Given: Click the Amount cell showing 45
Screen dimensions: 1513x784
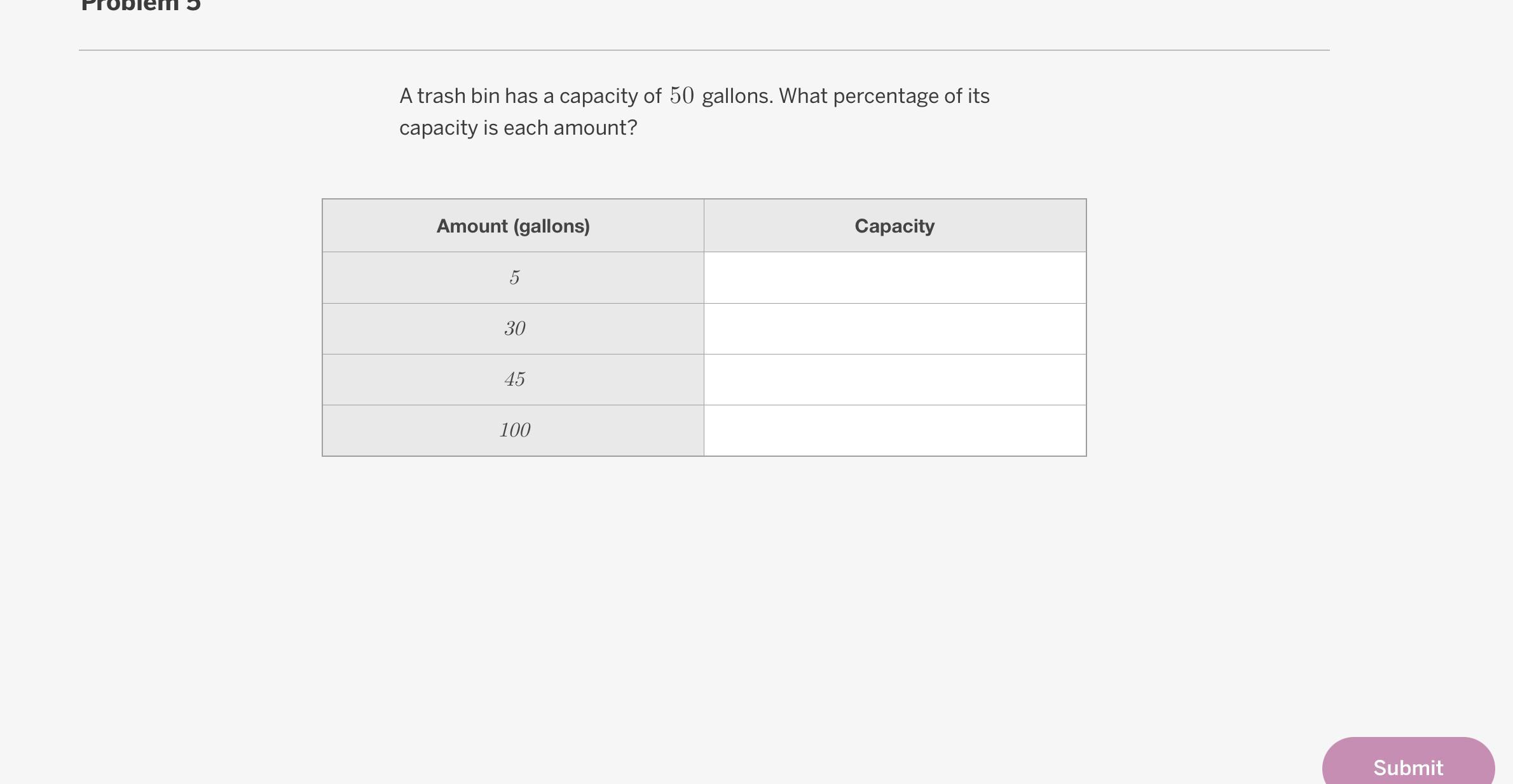Looking at the screenshot, I should tap(514, 379).
